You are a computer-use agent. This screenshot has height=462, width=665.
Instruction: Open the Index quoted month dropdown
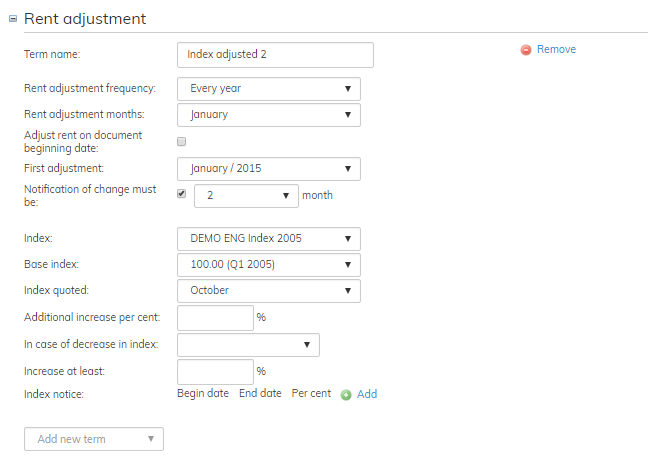268,290
